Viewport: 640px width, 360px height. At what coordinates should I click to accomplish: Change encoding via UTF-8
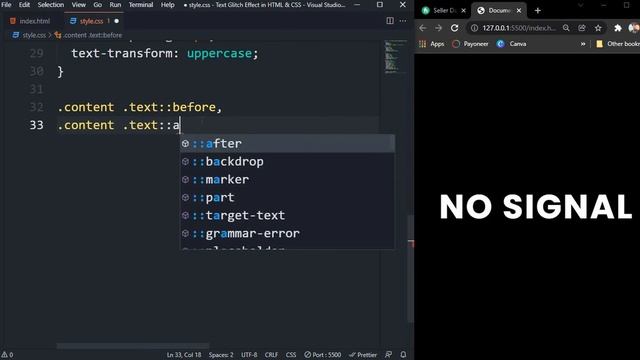click(249, 355)
